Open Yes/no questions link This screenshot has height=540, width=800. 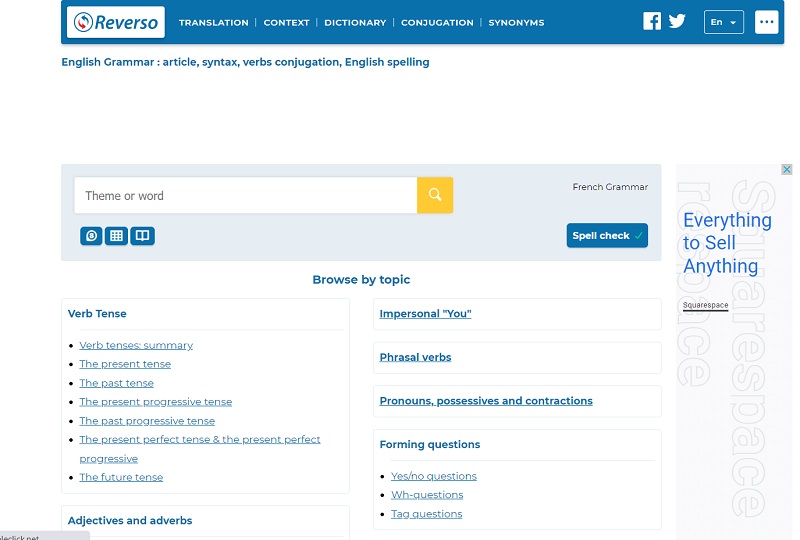click(434, 476)
